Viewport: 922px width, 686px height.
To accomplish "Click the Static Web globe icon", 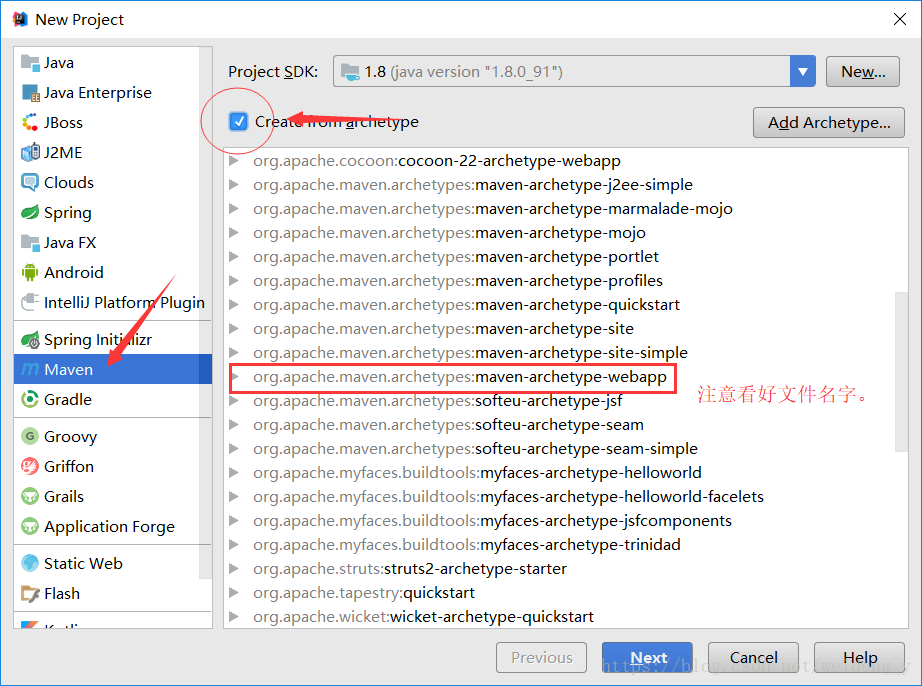I will pyautogui.click(x=29, y=563).
